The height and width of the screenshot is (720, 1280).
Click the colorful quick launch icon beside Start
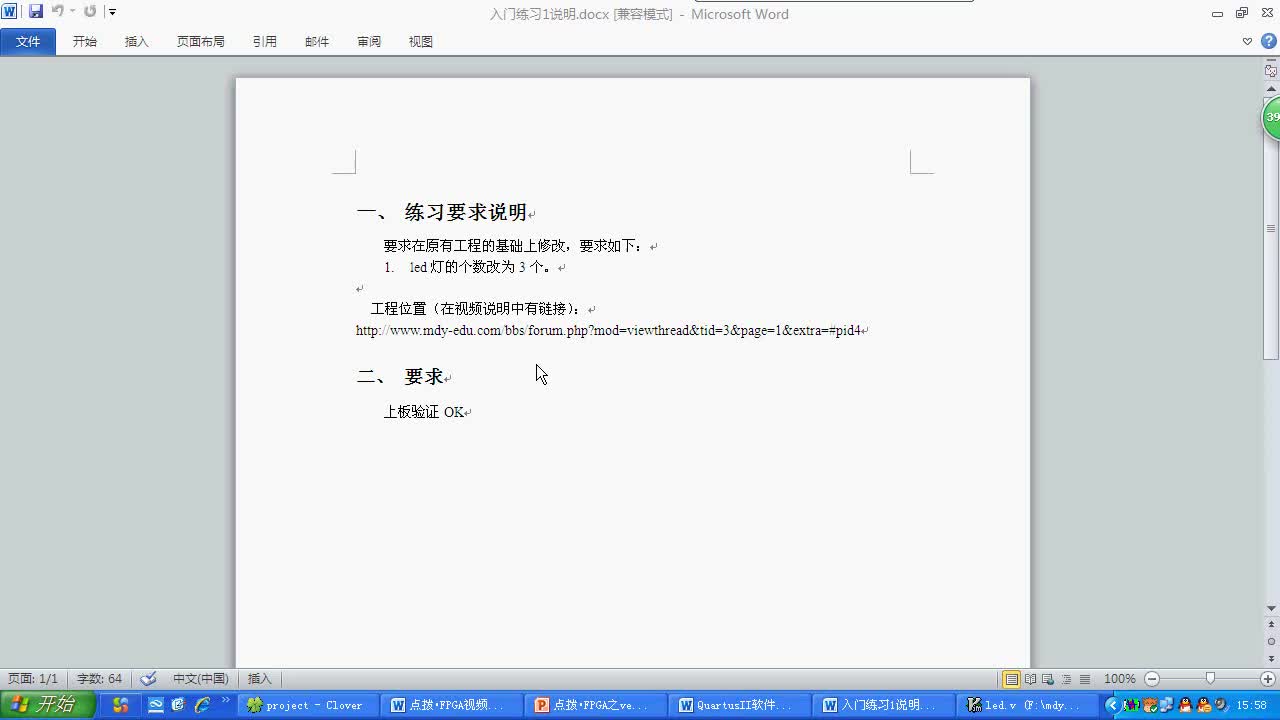click(121, 705)
